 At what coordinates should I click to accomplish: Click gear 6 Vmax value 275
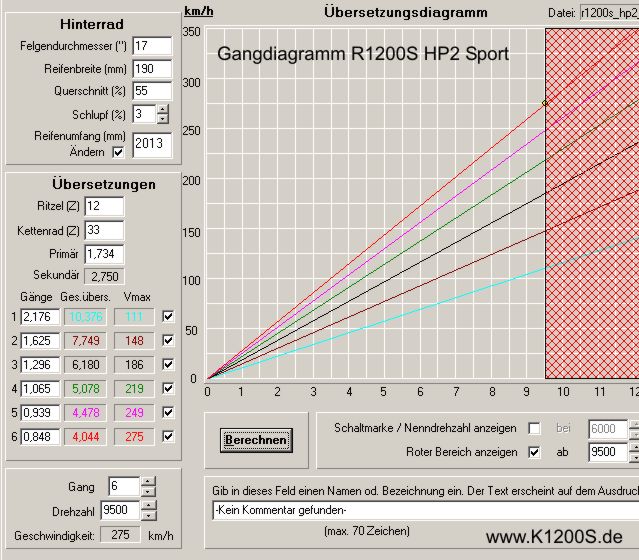coord(134,437)
